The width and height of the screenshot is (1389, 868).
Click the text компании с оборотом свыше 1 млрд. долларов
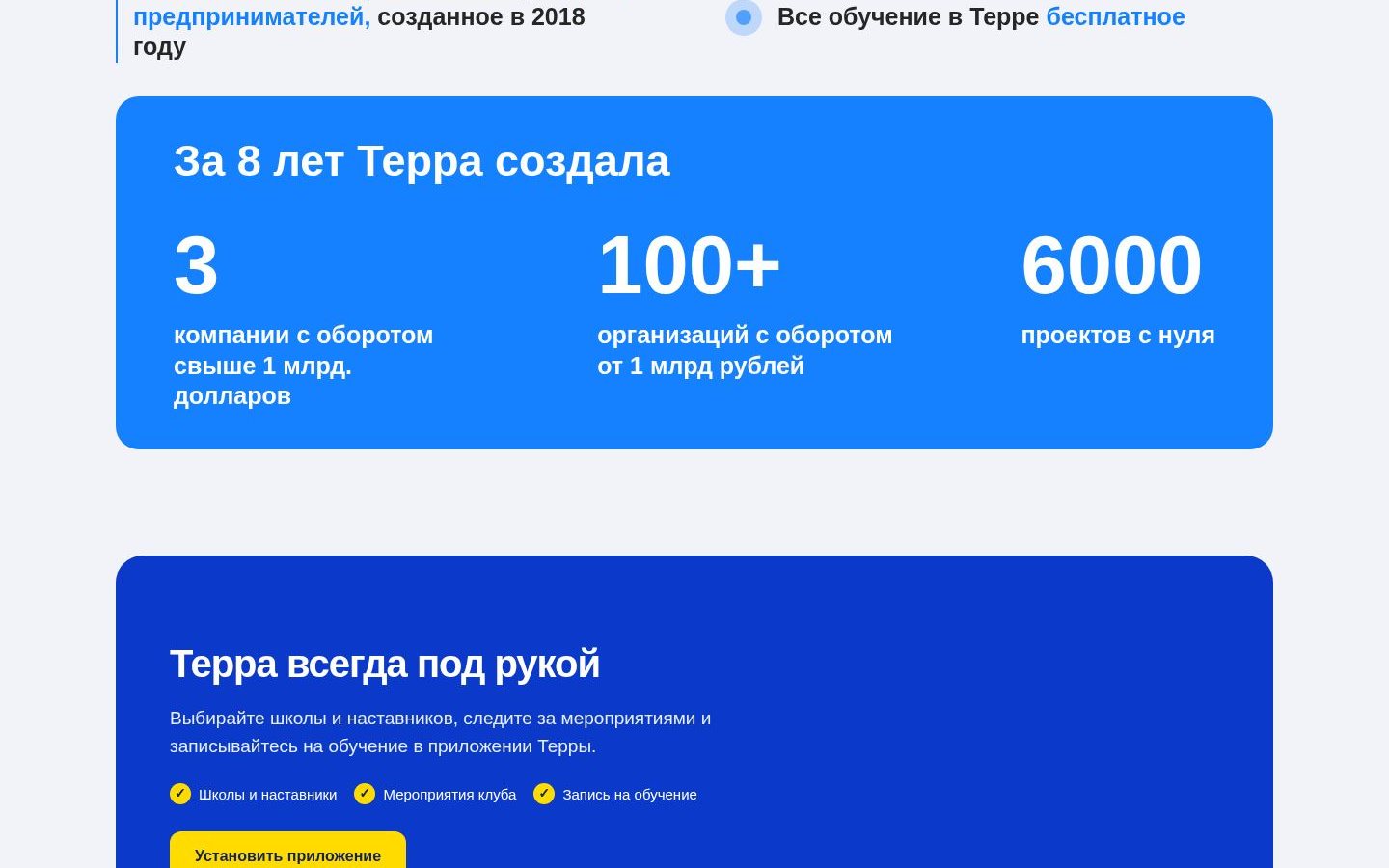coord(304,366)
